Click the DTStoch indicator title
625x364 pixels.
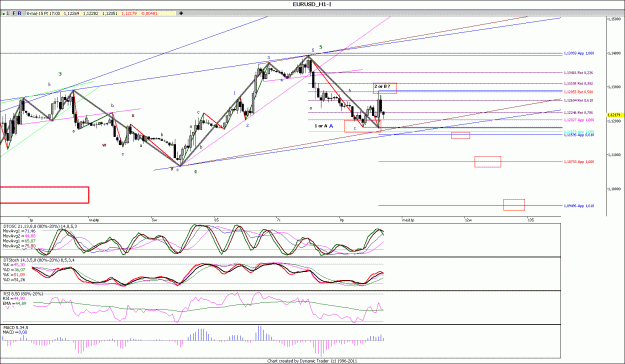(x=38, y=260)
